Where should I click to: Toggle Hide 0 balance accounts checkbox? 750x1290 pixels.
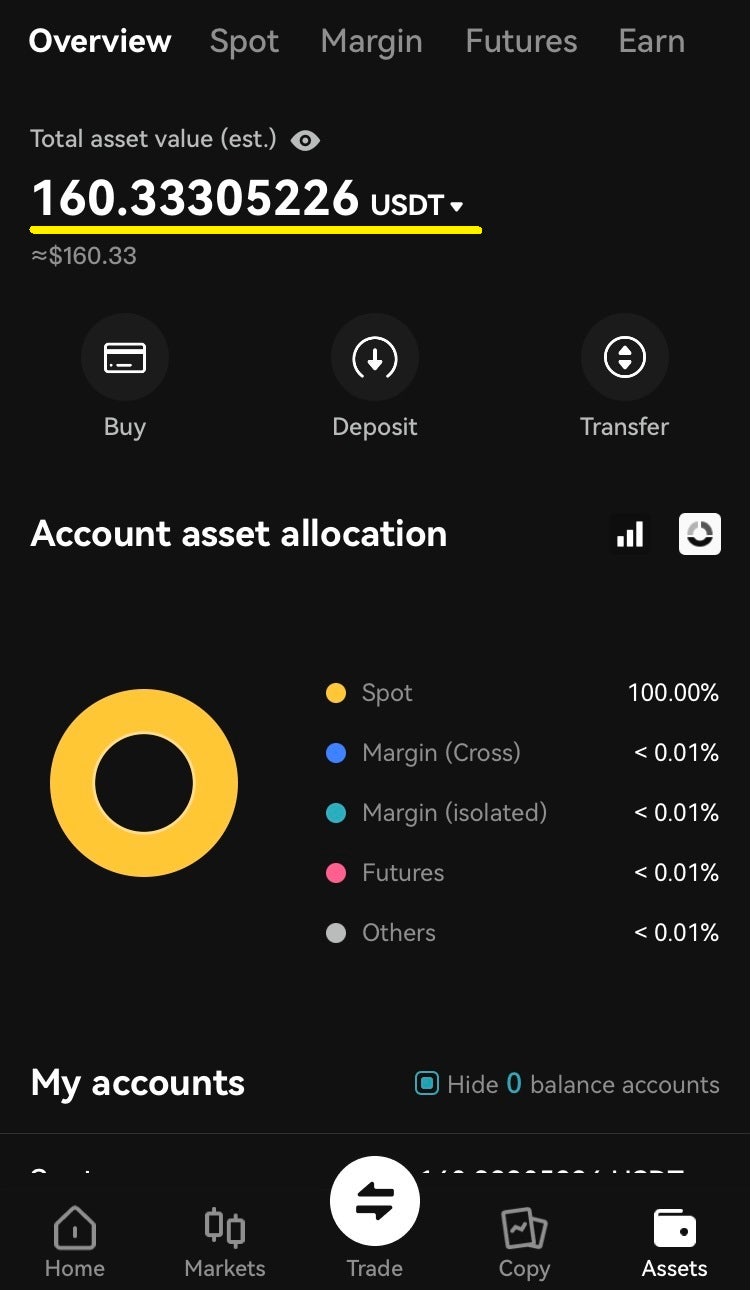click(427, 1084)
